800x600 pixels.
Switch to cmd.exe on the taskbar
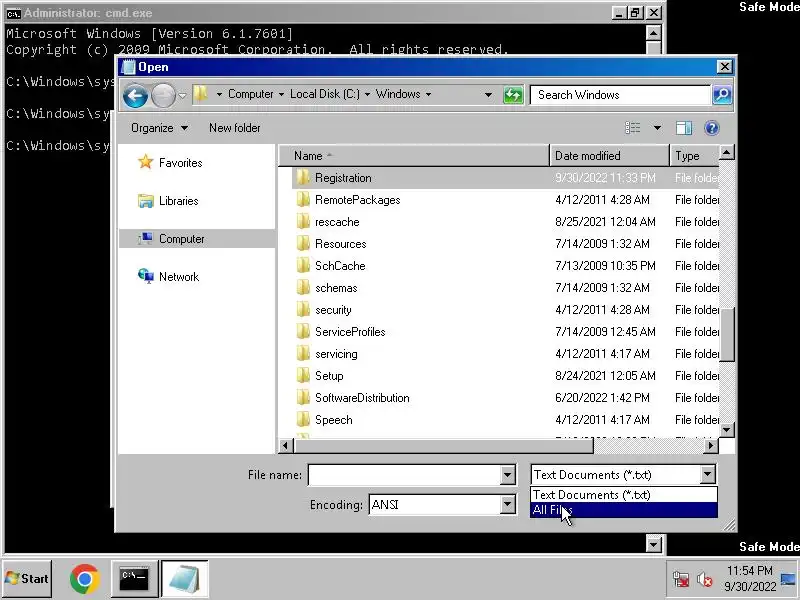tap(134, 579)
